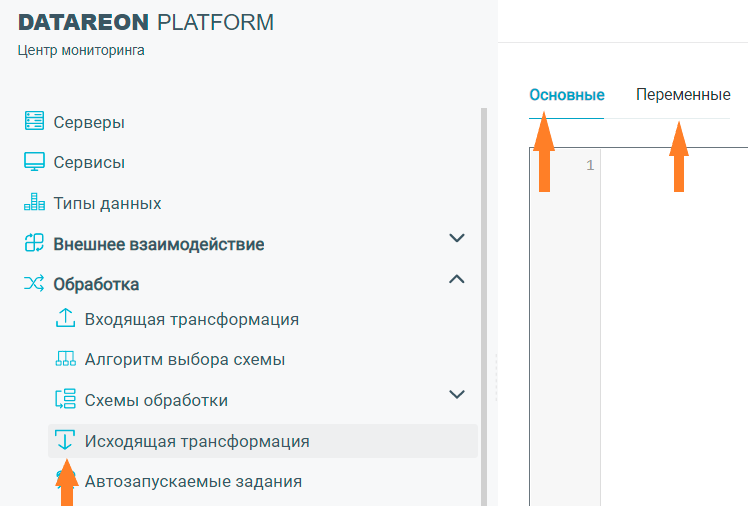Viewport: 748px width, 506px height.
Task: Click the Серверы server rack icon
Action: click(35, 122)
